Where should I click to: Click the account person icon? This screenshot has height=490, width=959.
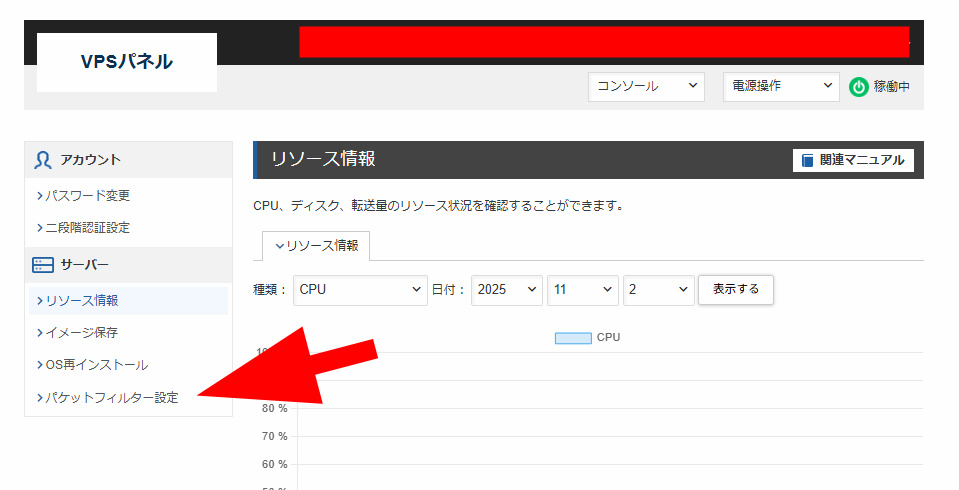(43, 160)
